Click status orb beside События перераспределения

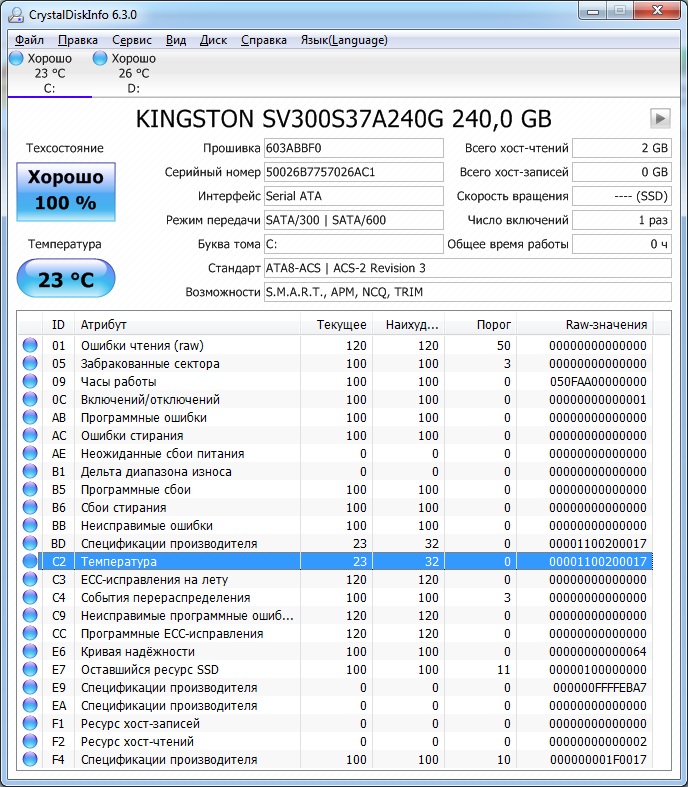(30, 597)
